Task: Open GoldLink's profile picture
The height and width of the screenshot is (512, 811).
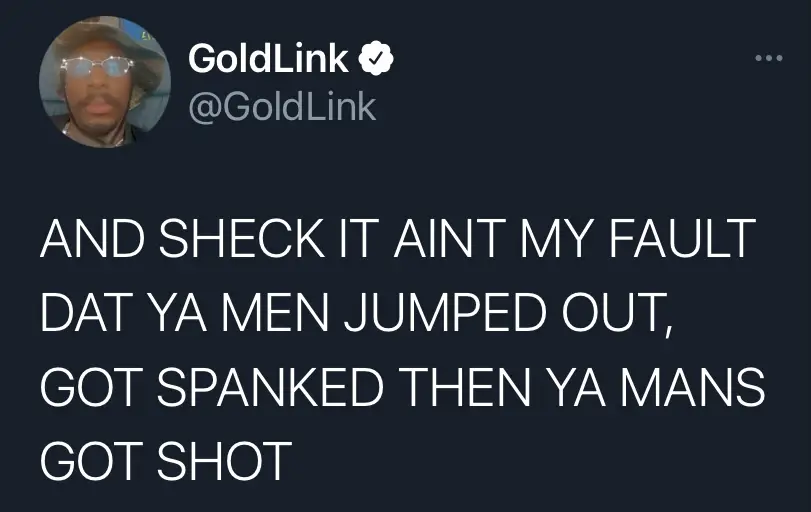Action: click(x=104, y=83)
